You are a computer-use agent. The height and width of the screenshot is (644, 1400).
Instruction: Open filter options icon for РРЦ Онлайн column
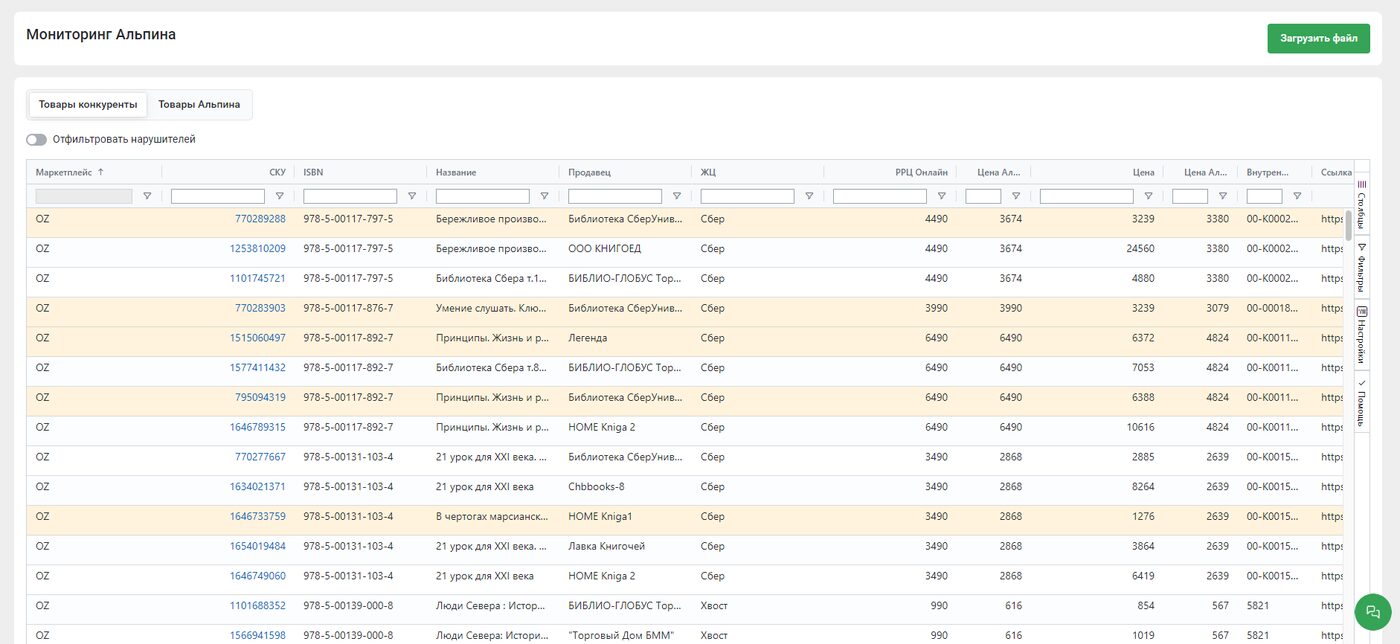pos(941,197)
